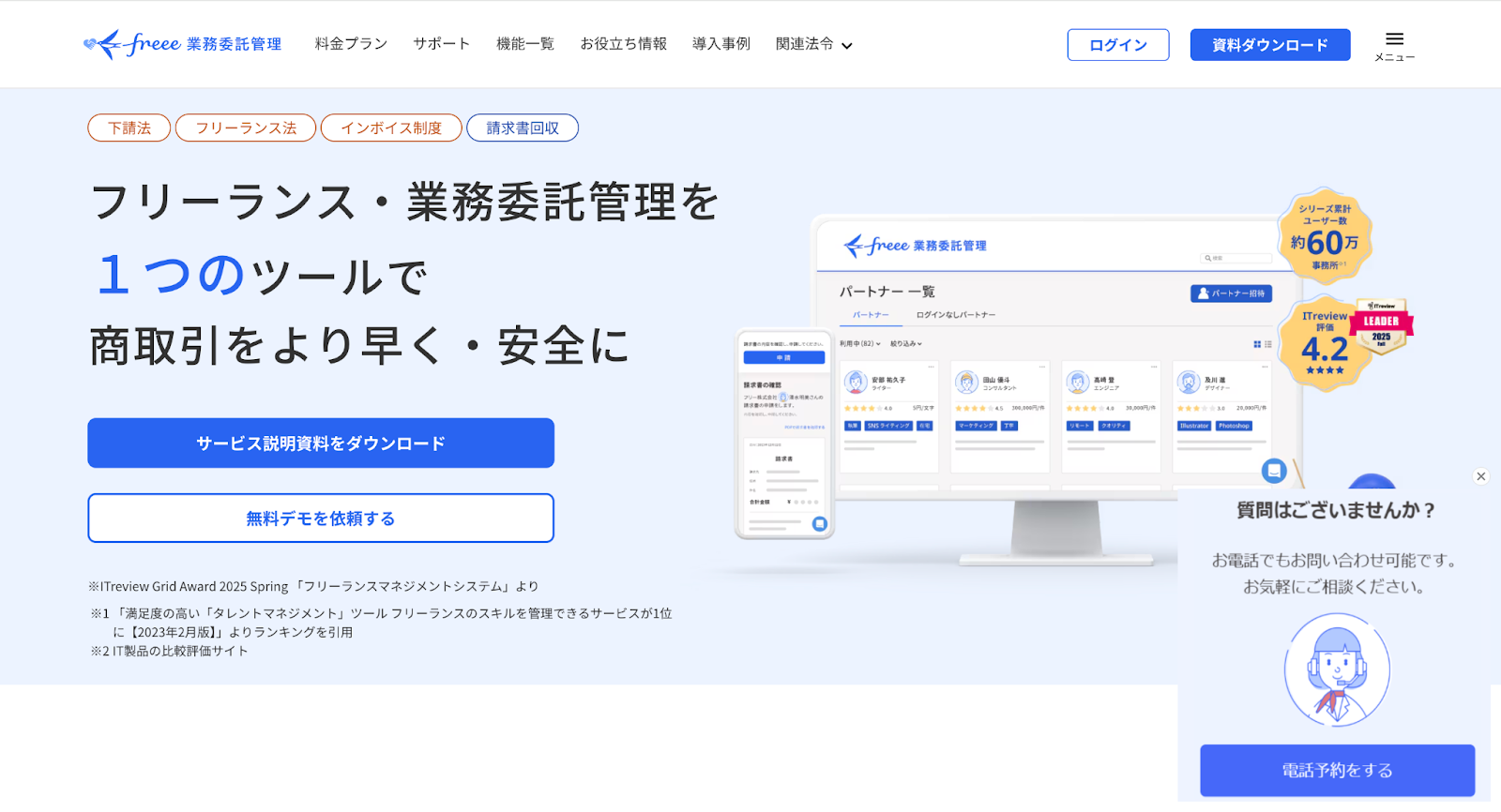The image size is (1501, 812).
Task: Open the hamburger メニュー icon
Action: click(1394, 44)
